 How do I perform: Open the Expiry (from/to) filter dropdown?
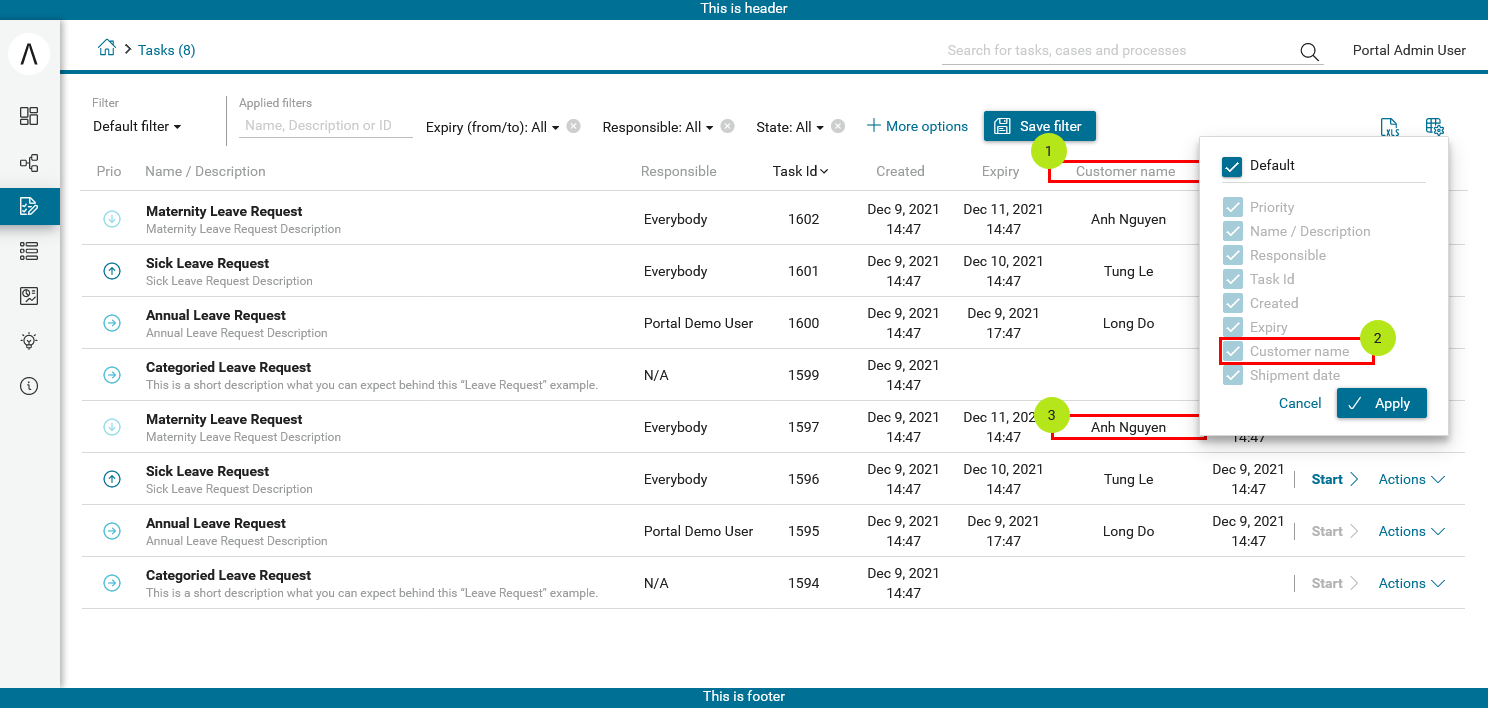pos(492,127)
